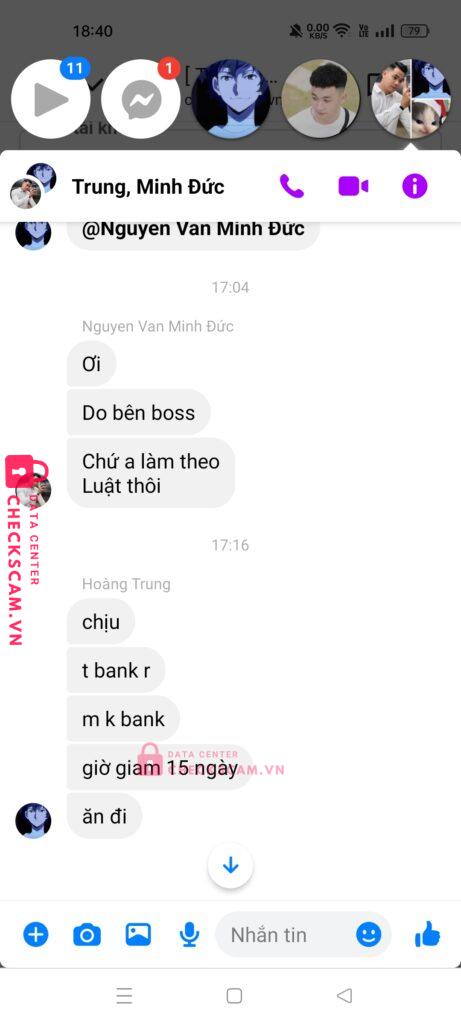Open the group chat head with collage photo
Viewport: 461px width, 1024px height.
click(x=411, y=99)
